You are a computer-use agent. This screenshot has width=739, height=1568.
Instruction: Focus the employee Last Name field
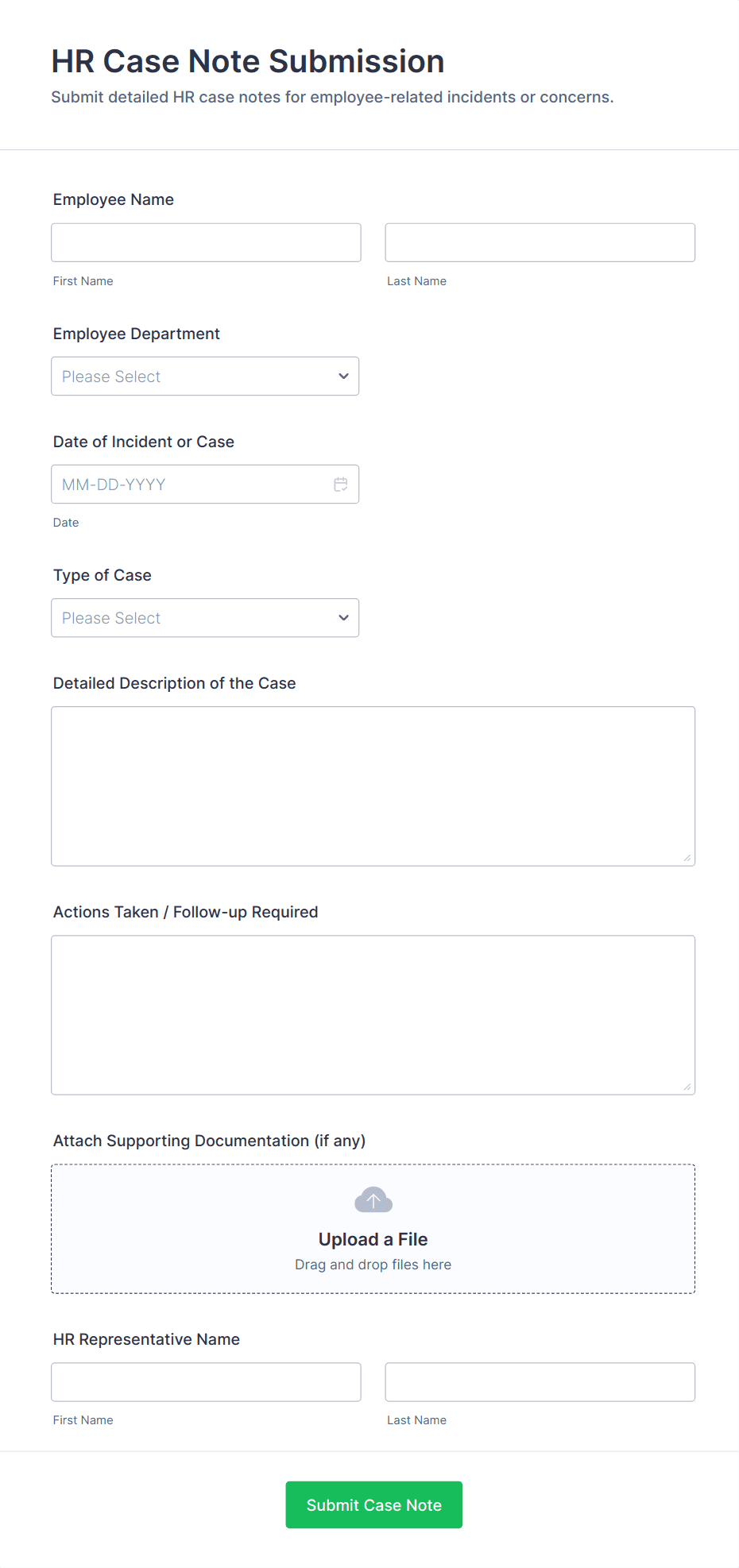click(x=540, y=243)
